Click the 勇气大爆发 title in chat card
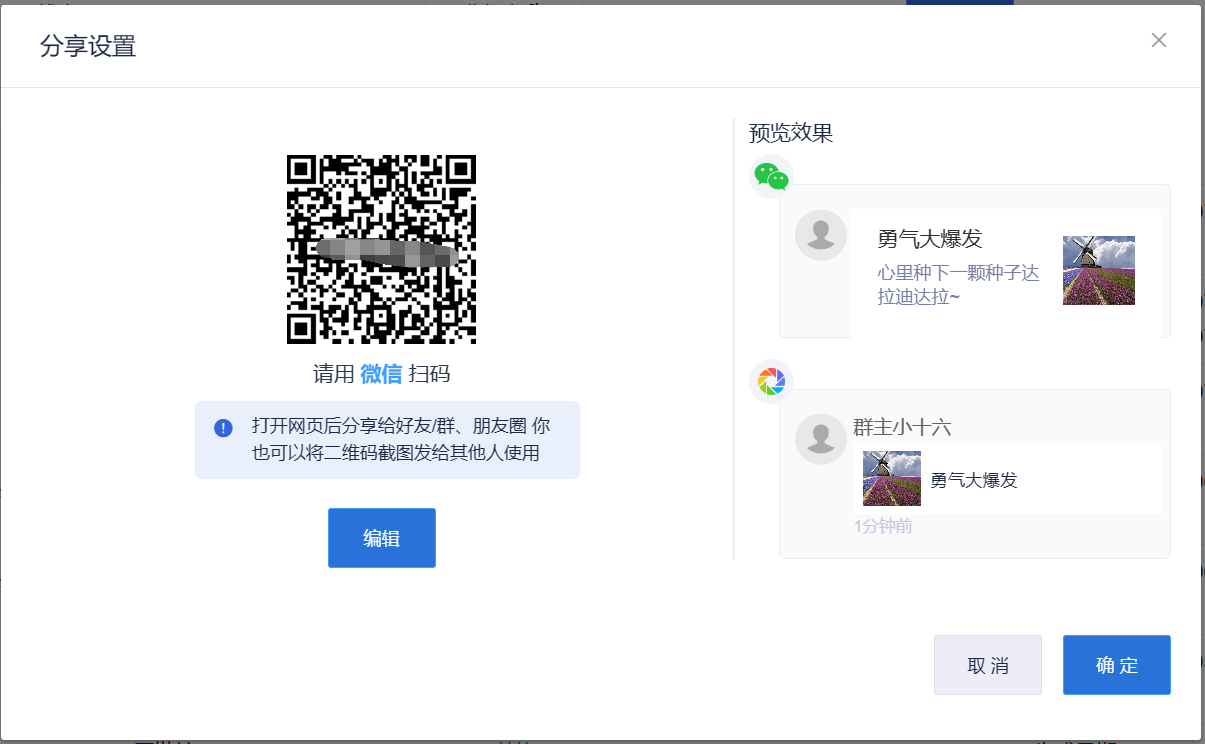The image size is (1205, 744). click(x=930, y=239)
